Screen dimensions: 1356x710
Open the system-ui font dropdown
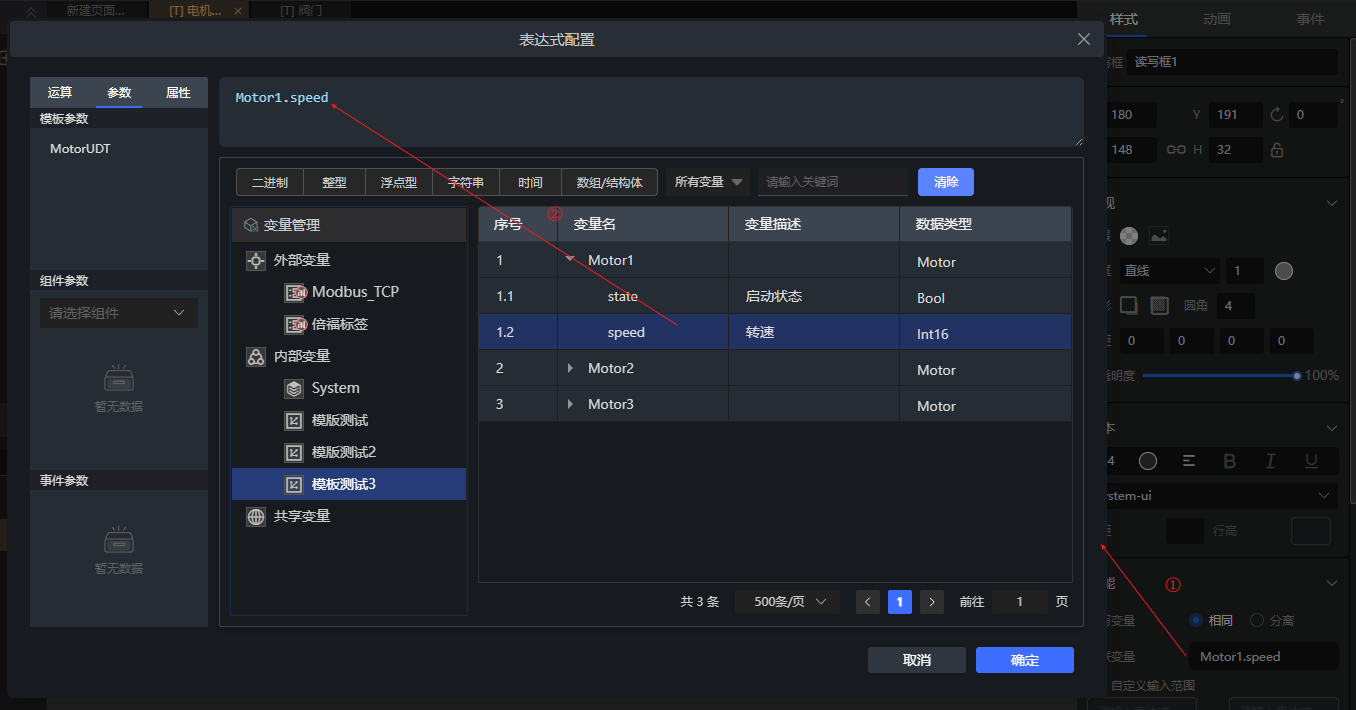click(1222, 495)
